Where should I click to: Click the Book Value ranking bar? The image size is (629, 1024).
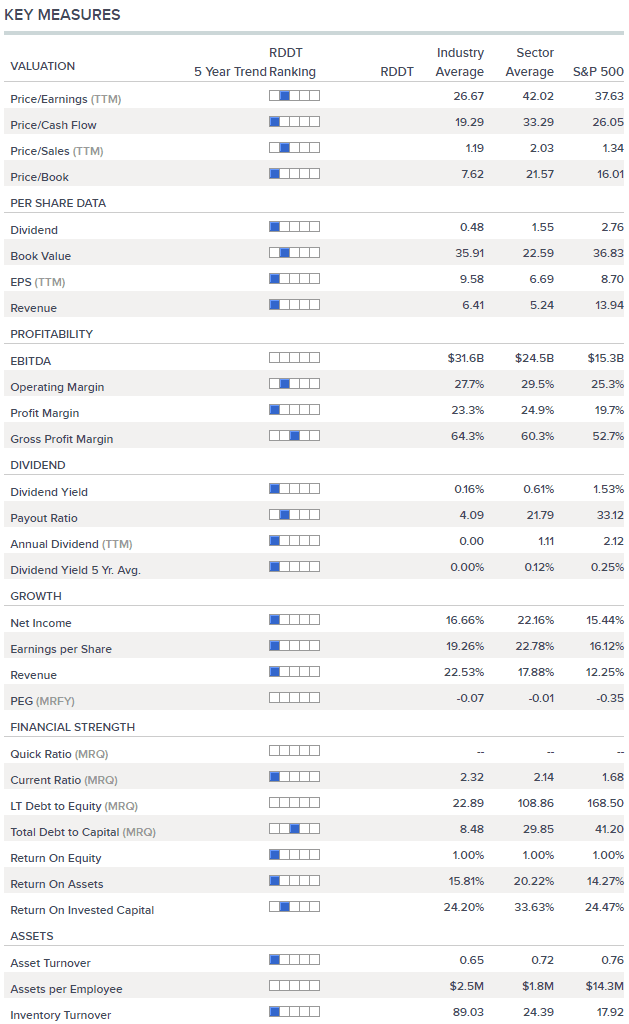(294, 253)
